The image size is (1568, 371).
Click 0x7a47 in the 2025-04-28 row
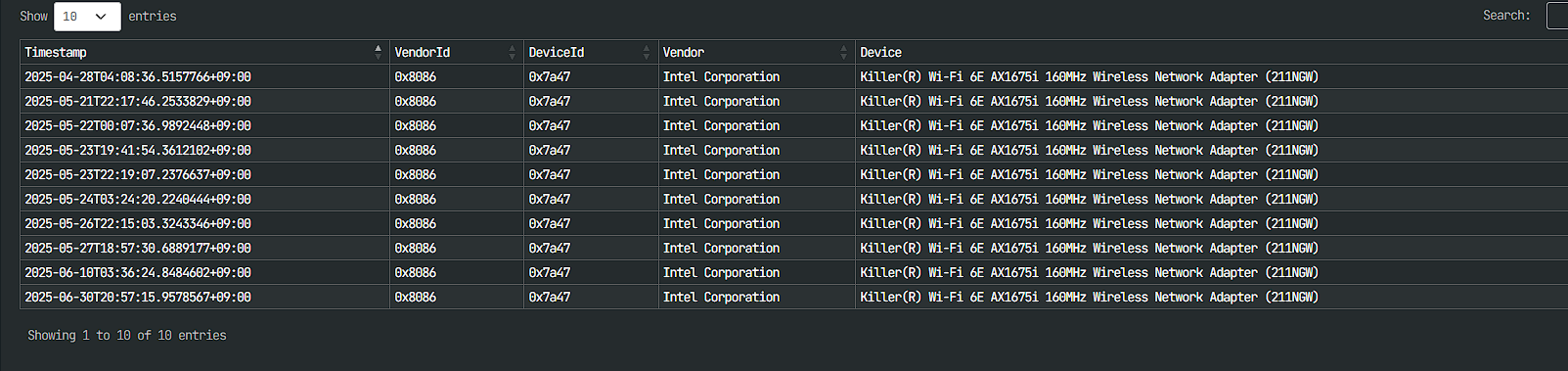(550, 76)
